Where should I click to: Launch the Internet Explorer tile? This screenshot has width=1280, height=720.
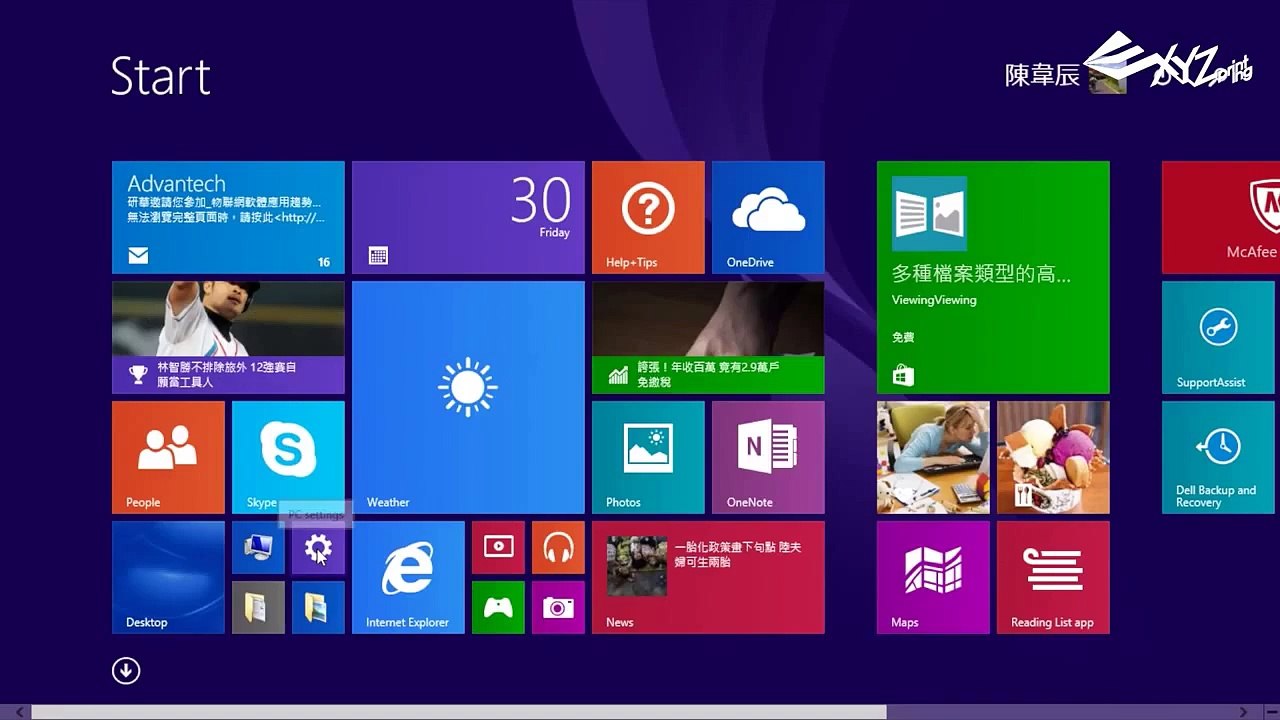click(x=408, y=577)
